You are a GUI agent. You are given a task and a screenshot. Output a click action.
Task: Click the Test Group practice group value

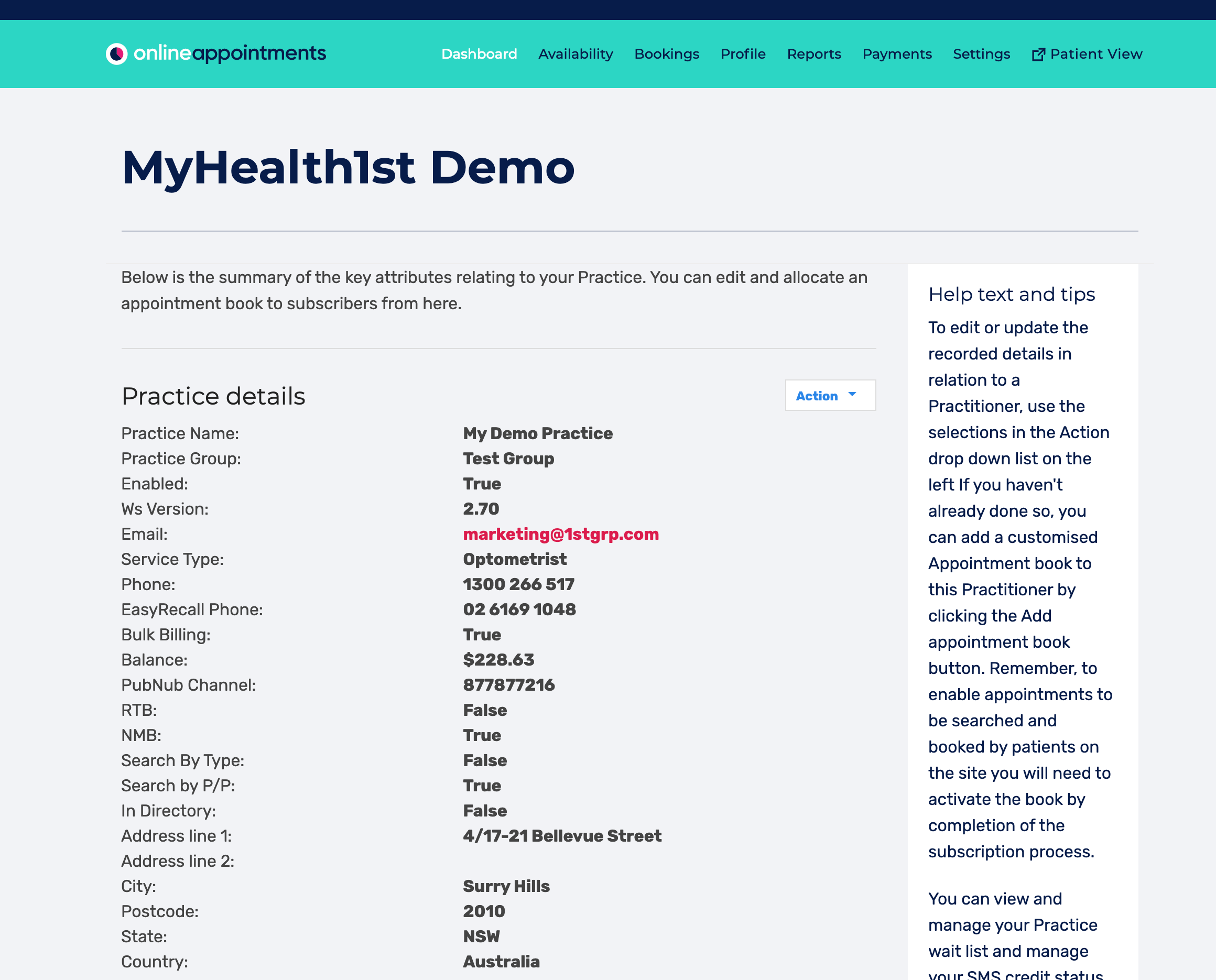[508, 459]
